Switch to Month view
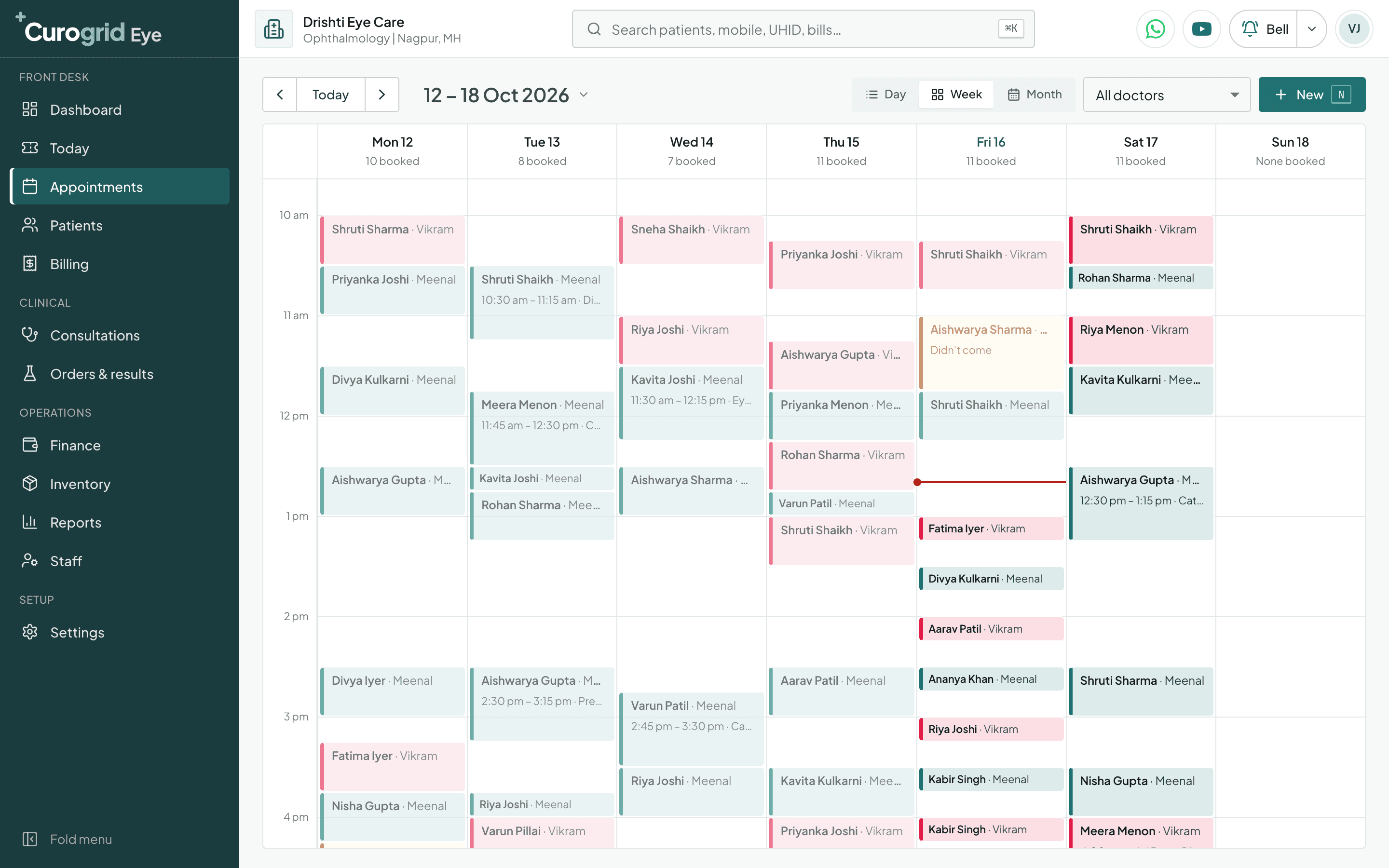The image size is (1389, 868). tap(1035, 94)
